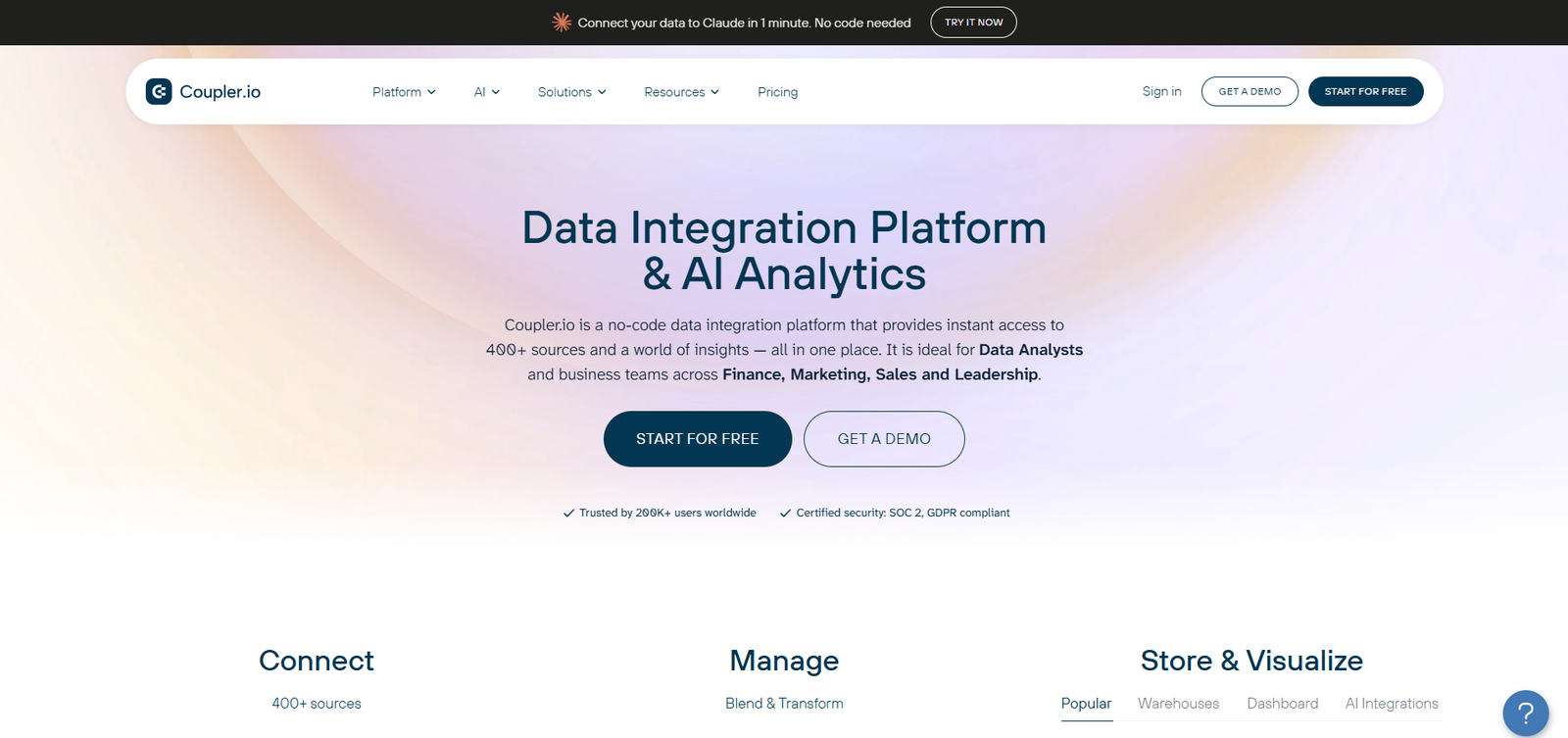Click "Certified security: SOC 2, GDPR compliant" text
The image size is (1568, 738).
click(x=903, y=513)
